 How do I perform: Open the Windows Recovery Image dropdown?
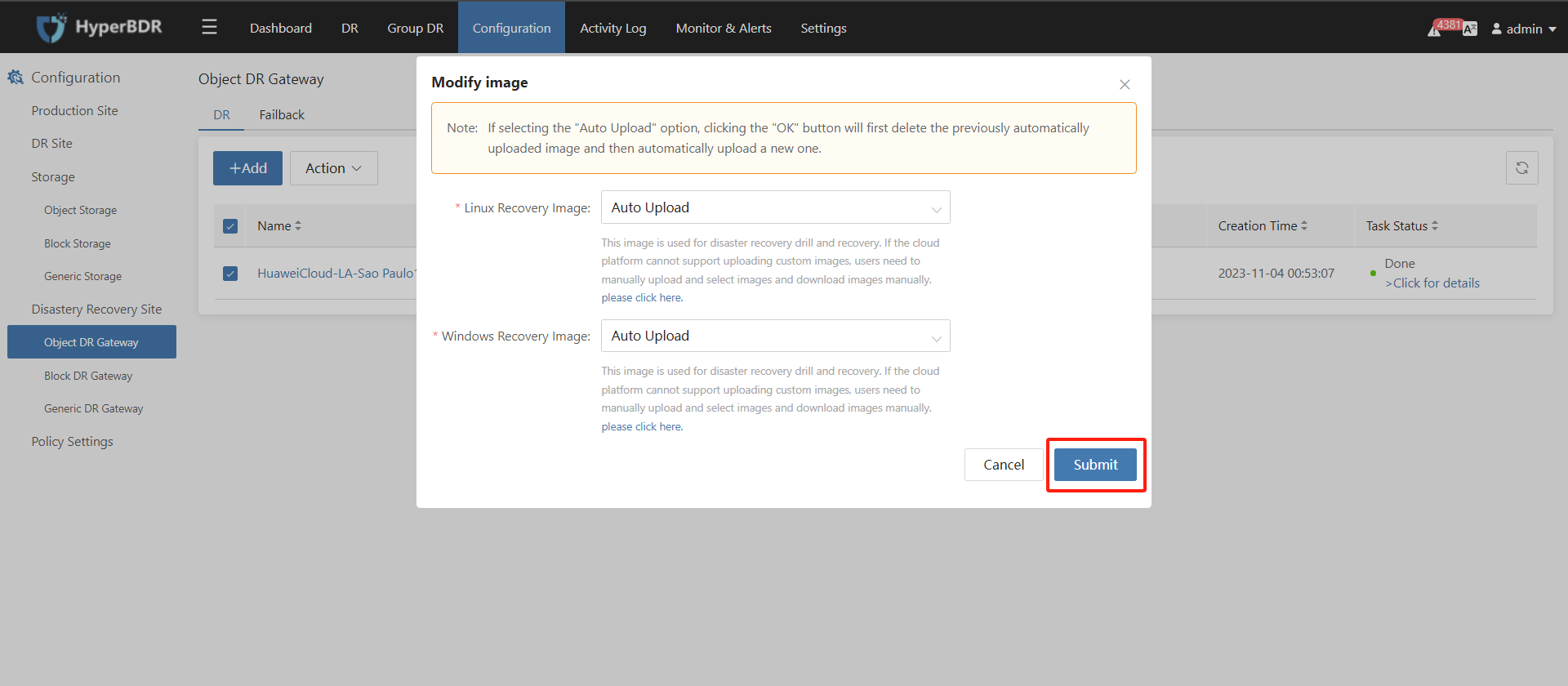coord(776,336)
